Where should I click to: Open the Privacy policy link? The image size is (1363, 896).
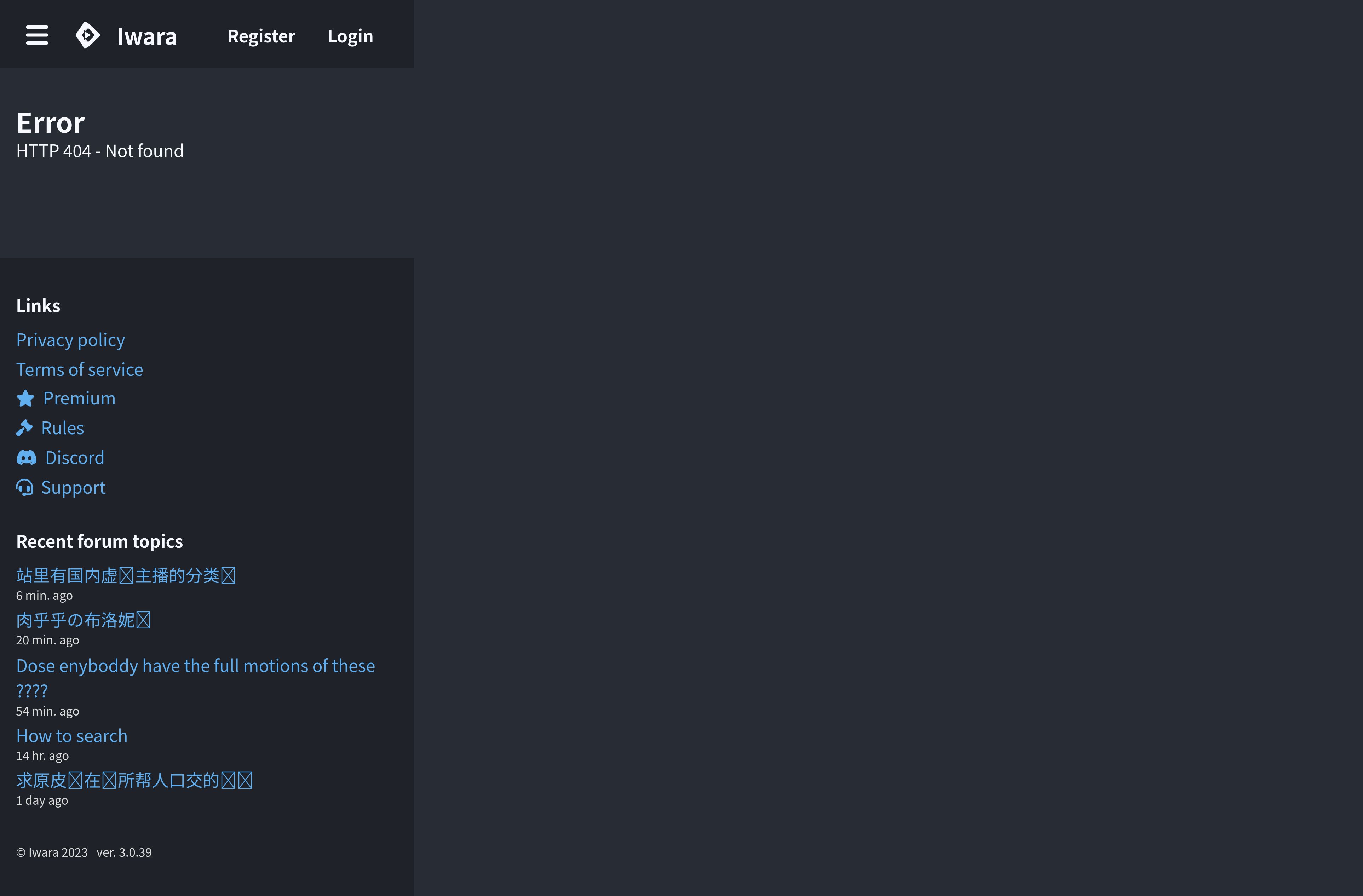70,340
